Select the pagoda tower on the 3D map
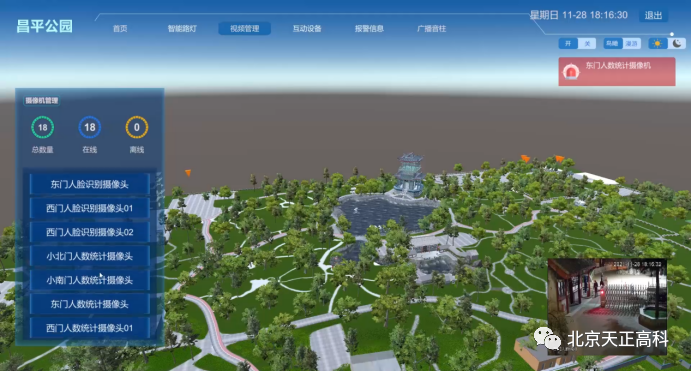Viewport: 692px width, 371px height. coord(410,174)
